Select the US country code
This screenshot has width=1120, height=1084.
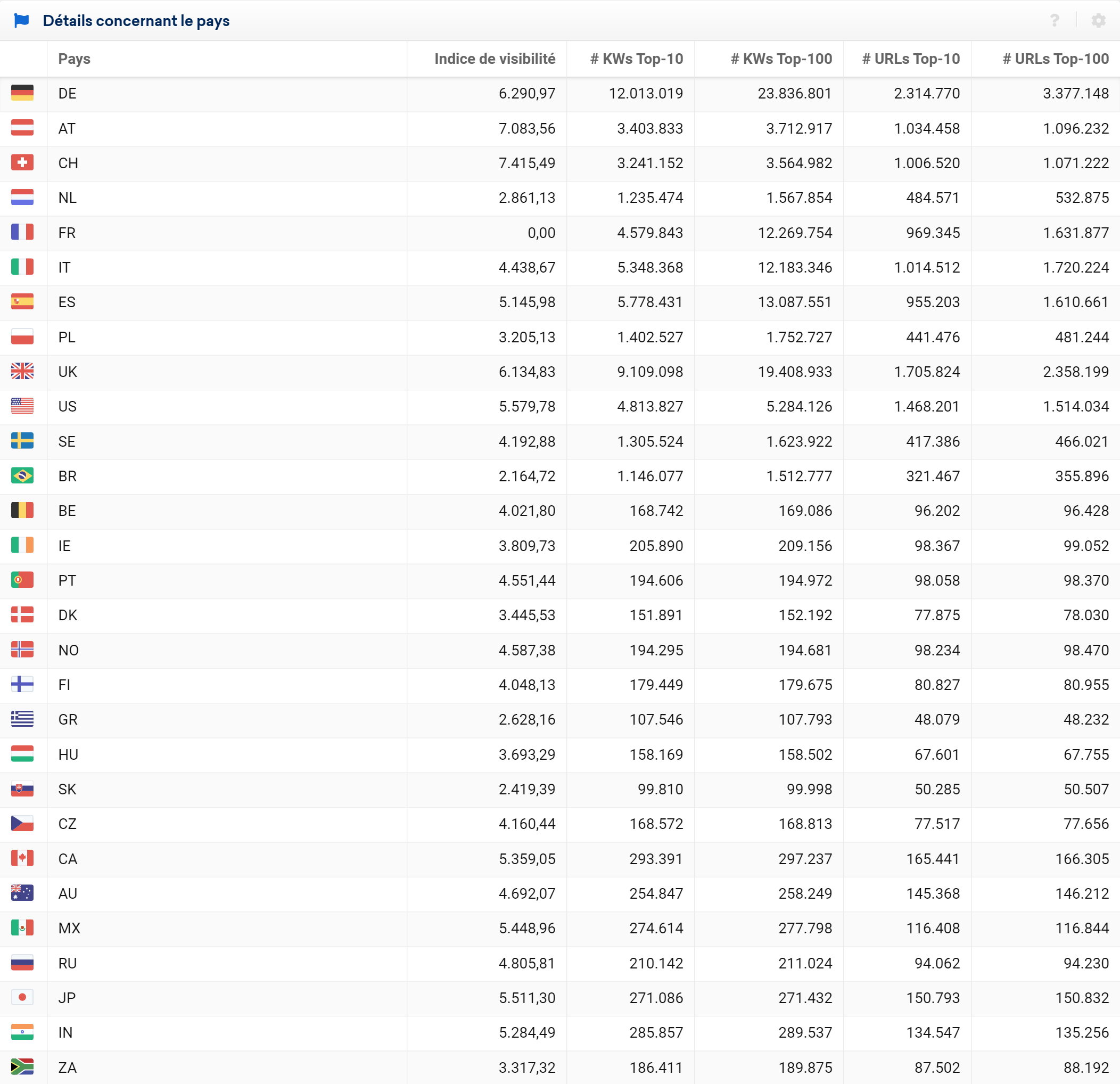(68, 406)
